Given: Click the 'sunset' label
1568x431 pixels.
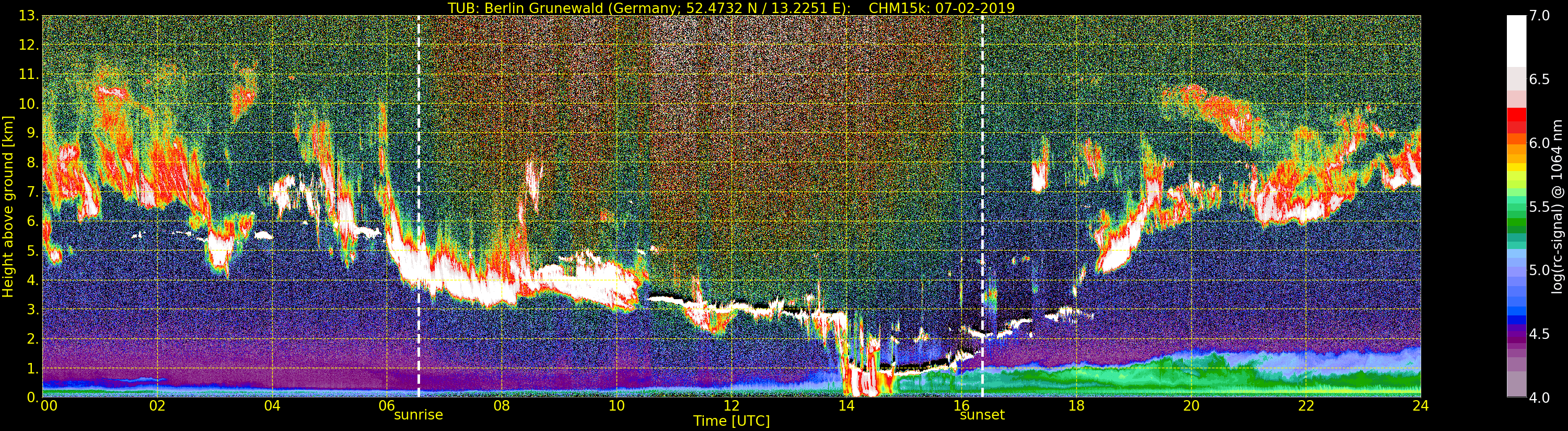Looking at the screenshot, I should [x=982, y=415].
